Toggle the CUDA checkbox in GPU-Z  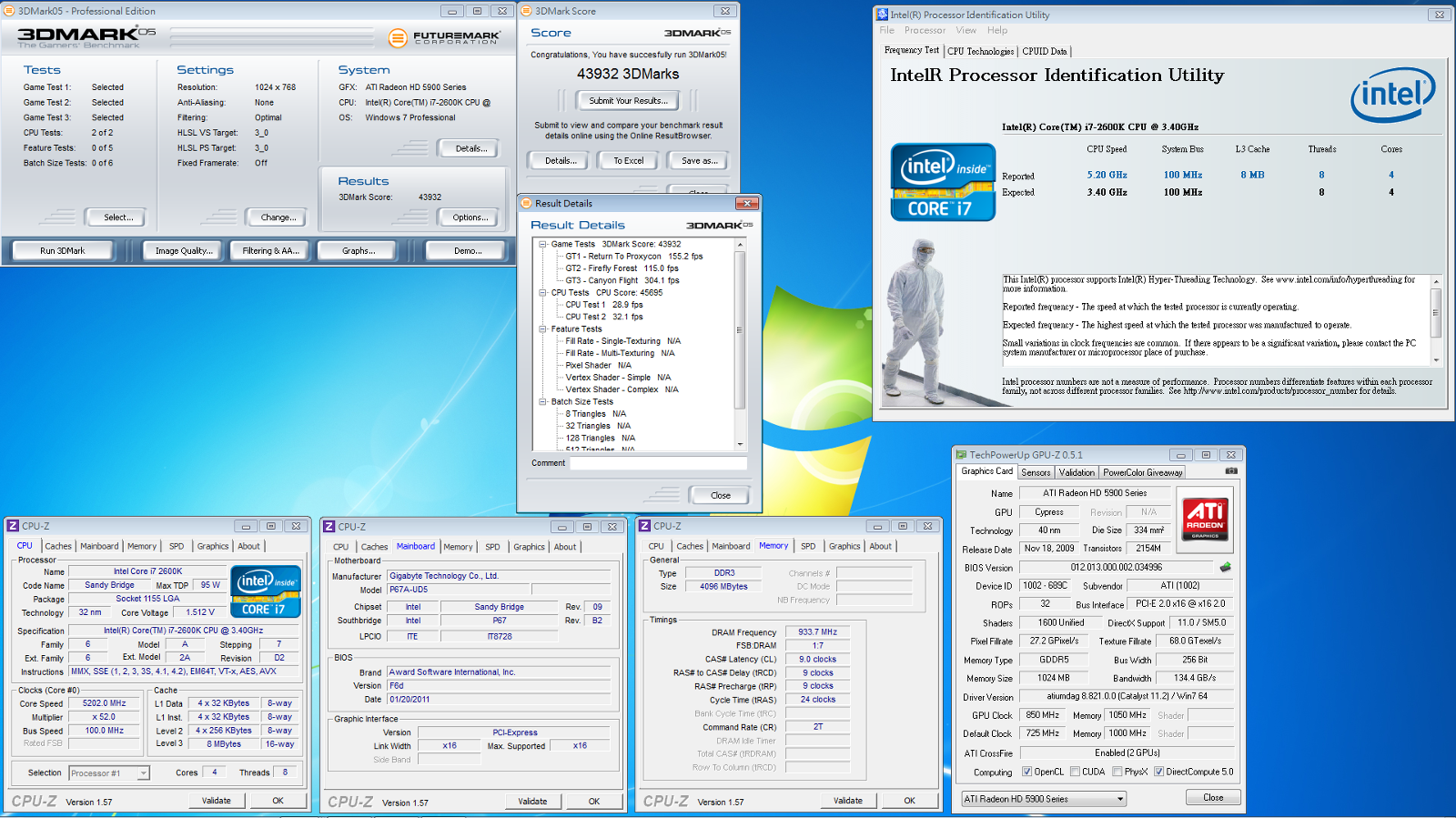(1075, 772)
